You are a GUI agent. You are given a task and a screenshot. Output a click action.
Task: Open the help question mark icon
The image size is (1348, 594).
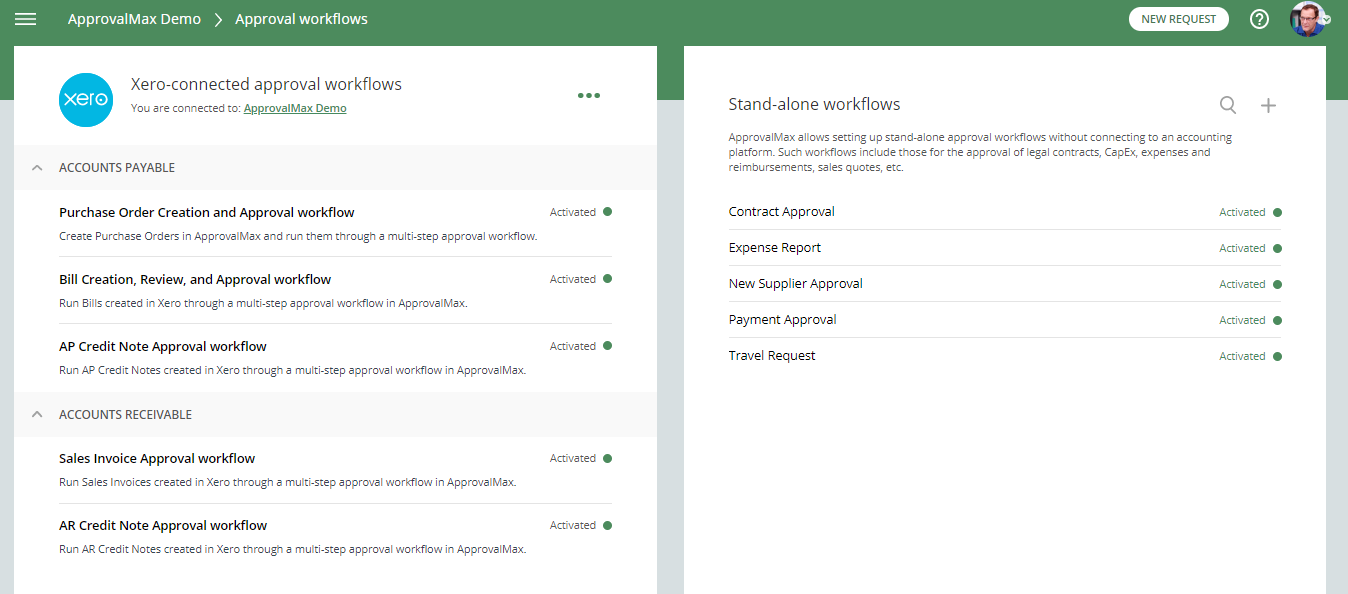pos(1260,19)
